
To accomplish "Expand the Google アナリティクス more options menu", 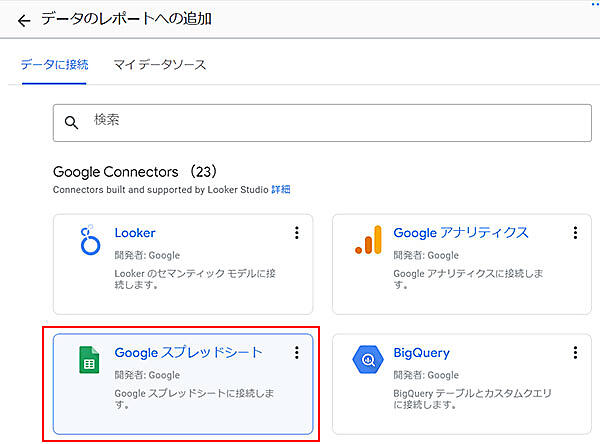I will coord(575,233).
